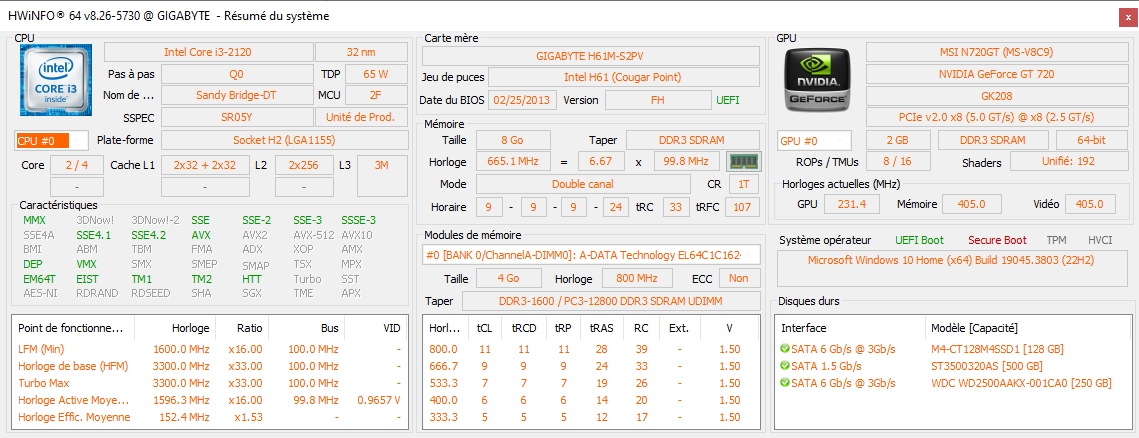Click the Socket H2 (LGA1155) field
This screenshot has width=1139, height=438.
pyautogui.click(x=283, y=140)
